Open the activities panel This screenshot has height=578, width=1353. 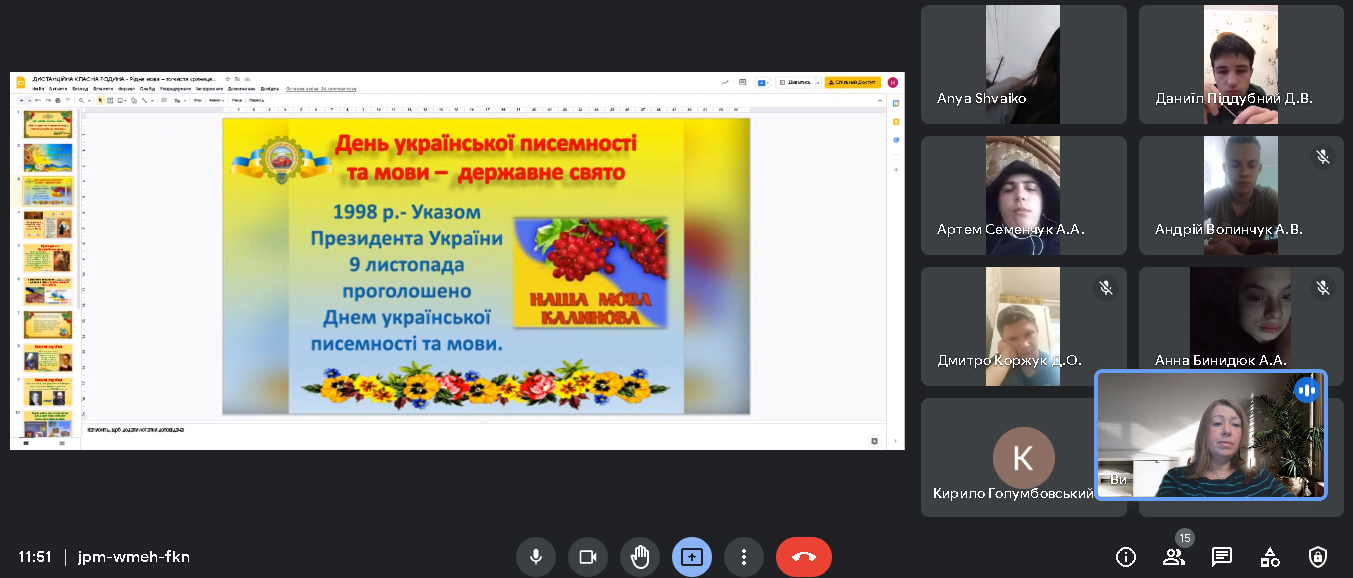[x=1269, y=557]
